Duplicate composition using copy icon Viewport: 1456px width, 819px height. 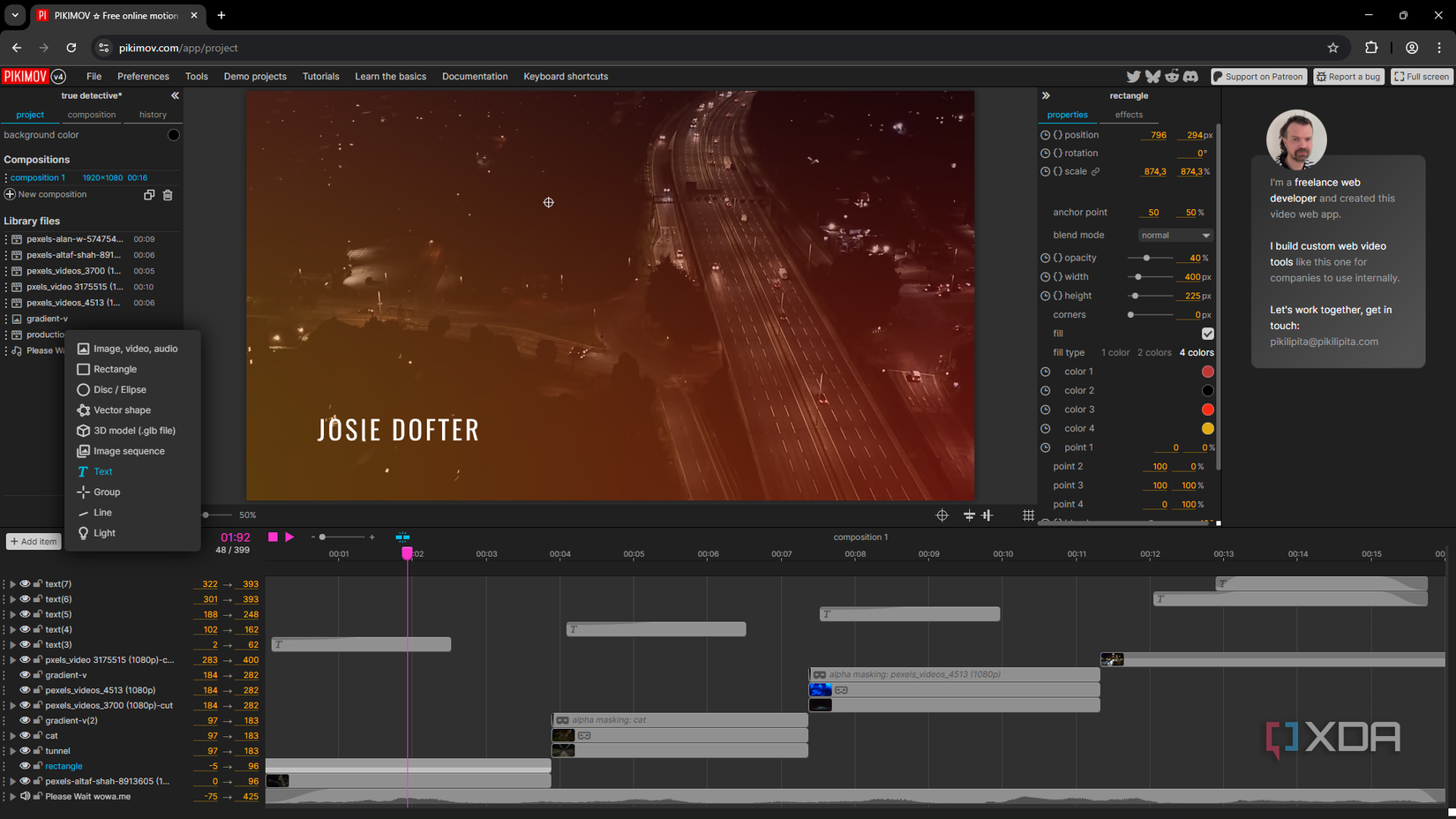pyautogui.click(x=149, y=195)
